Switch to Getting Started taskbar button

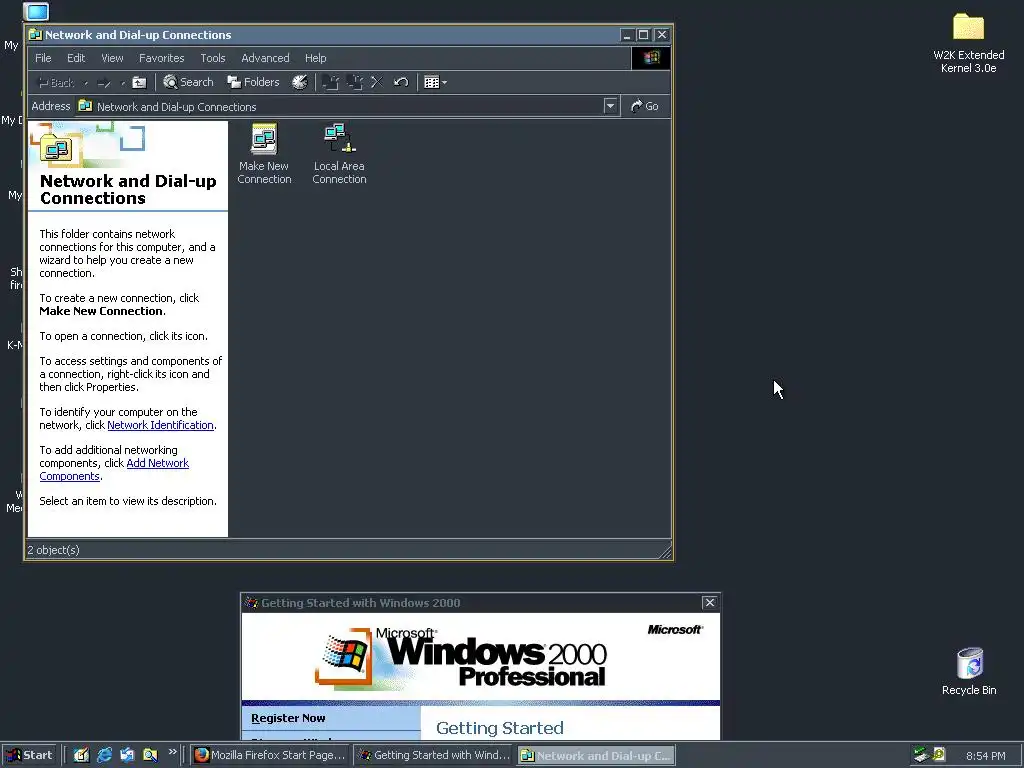click(x=433, y=756)
